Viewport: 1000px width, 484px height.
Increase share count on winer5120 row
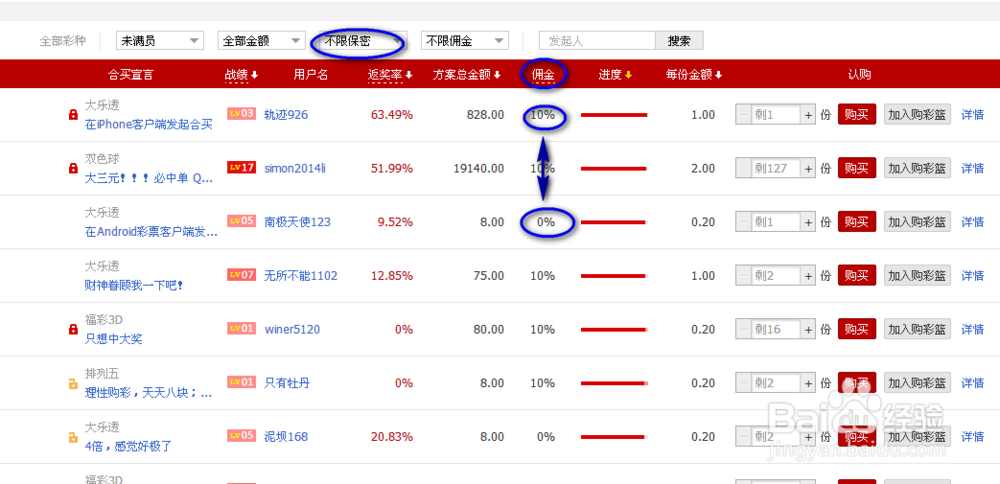[808, 329]
